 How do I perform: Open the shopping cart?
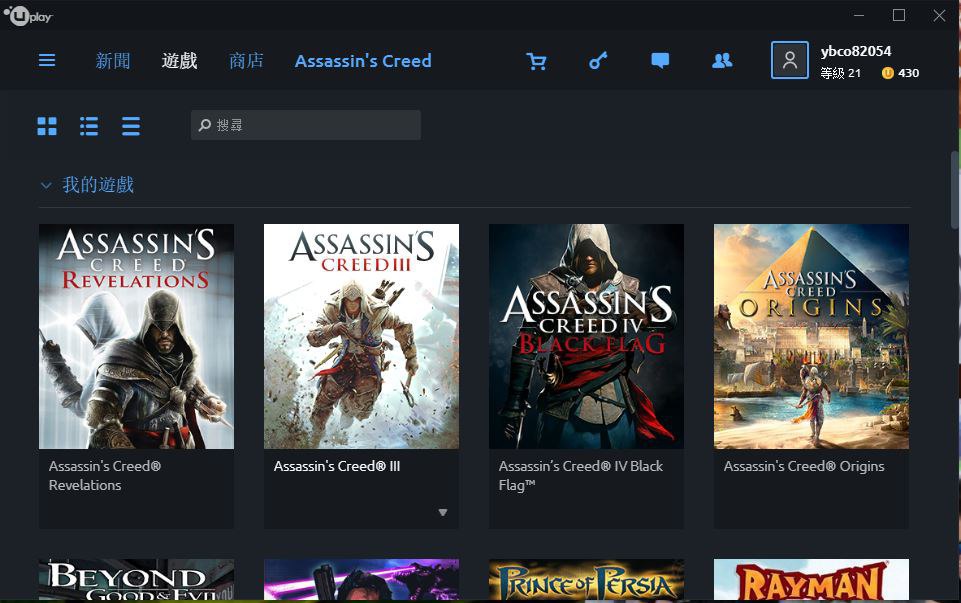(537, 61)
